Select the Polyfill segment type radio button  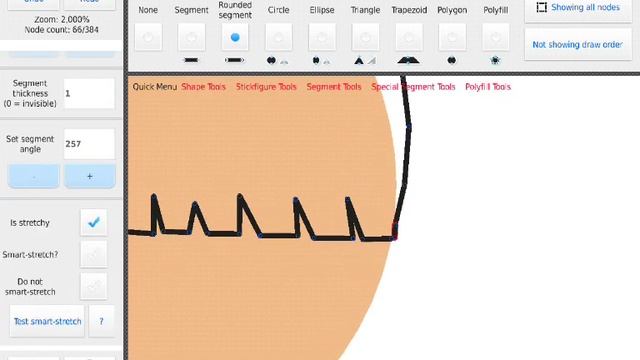pos(496,37)
